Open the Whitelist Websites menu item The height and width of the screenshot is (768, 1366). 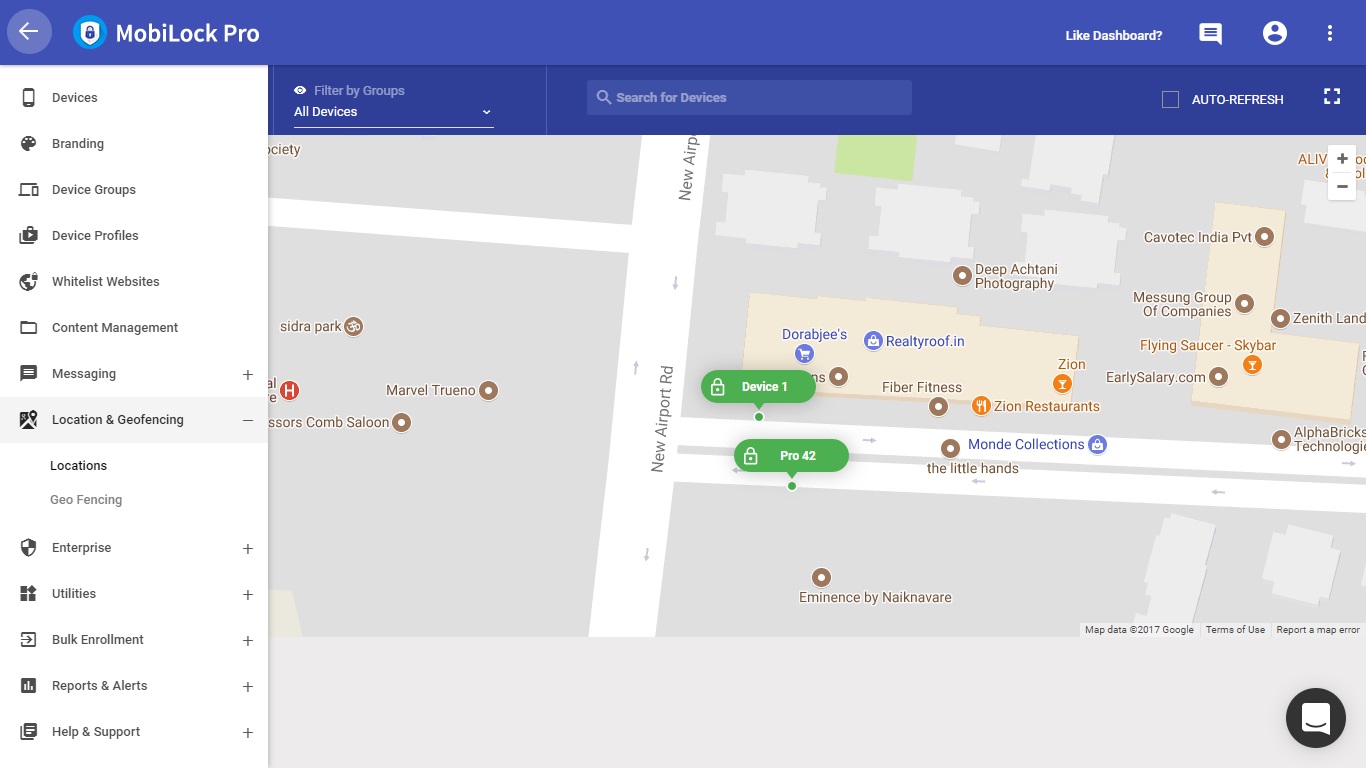coord(134,281)
